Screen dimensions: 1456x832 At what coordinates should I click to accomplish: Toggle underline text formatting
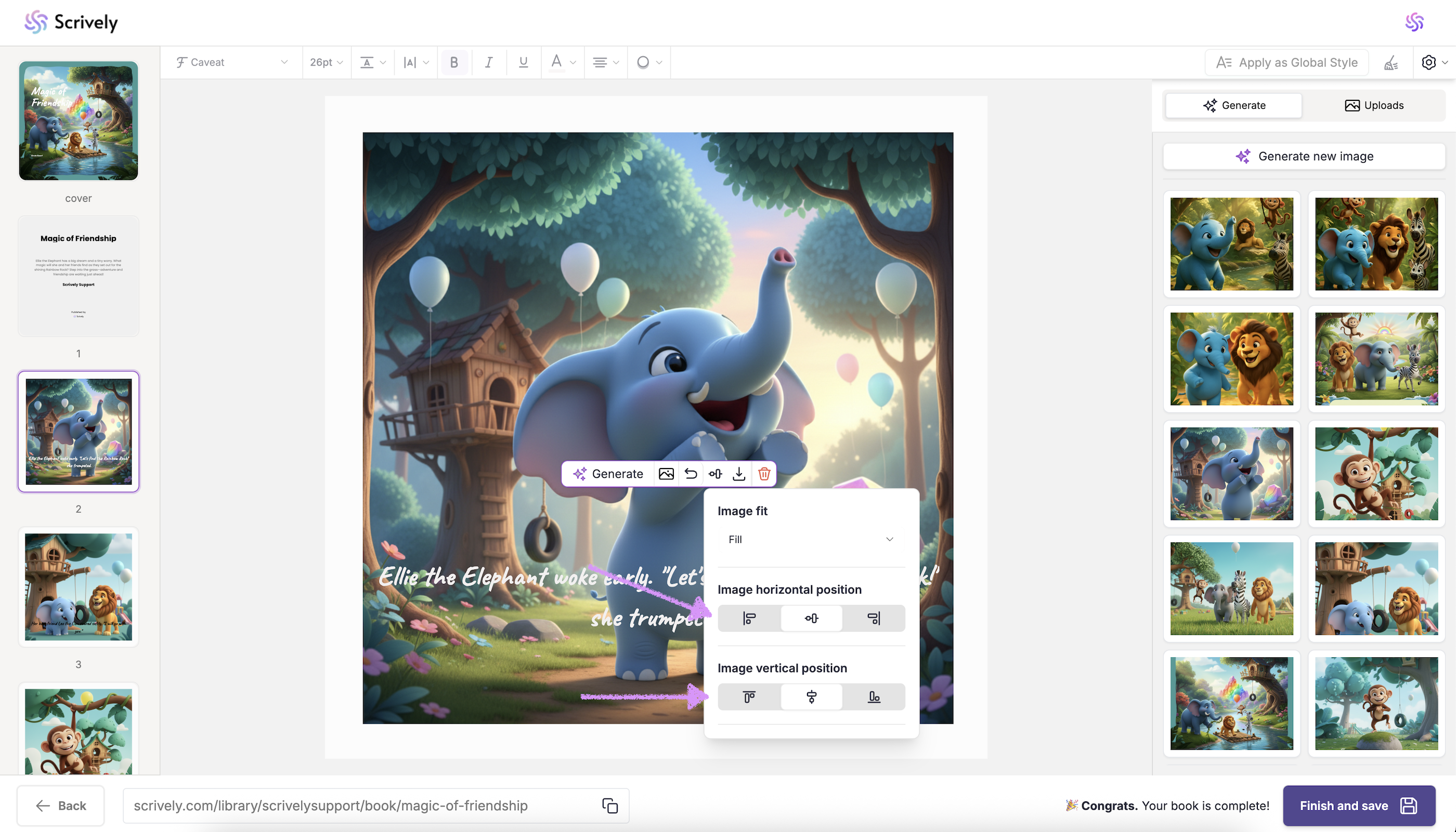point(523,62)
